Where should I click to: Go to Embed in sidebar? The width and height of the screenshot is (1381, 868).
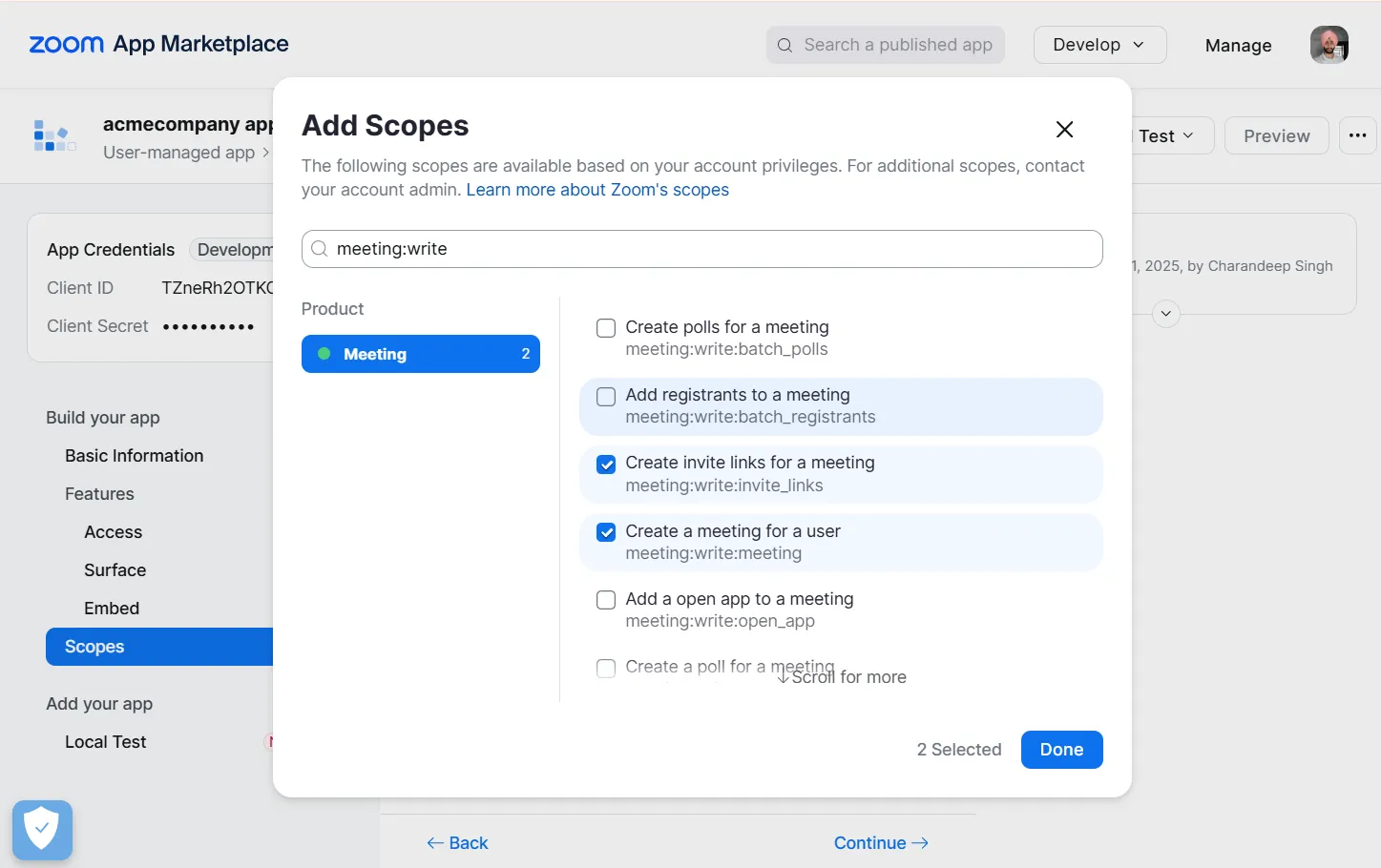(x=112, y=609)
